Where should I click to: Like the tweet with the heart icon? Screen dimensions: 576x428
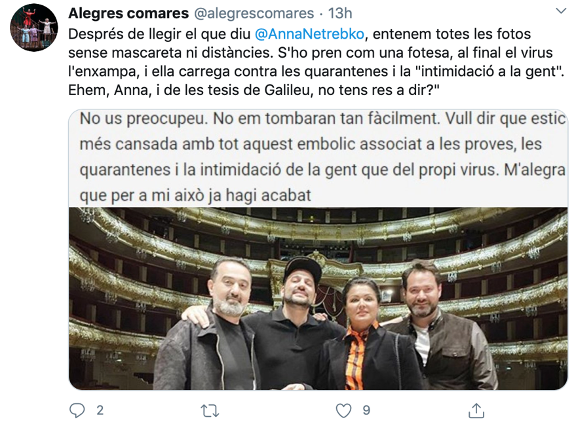(x=343, y=411)
